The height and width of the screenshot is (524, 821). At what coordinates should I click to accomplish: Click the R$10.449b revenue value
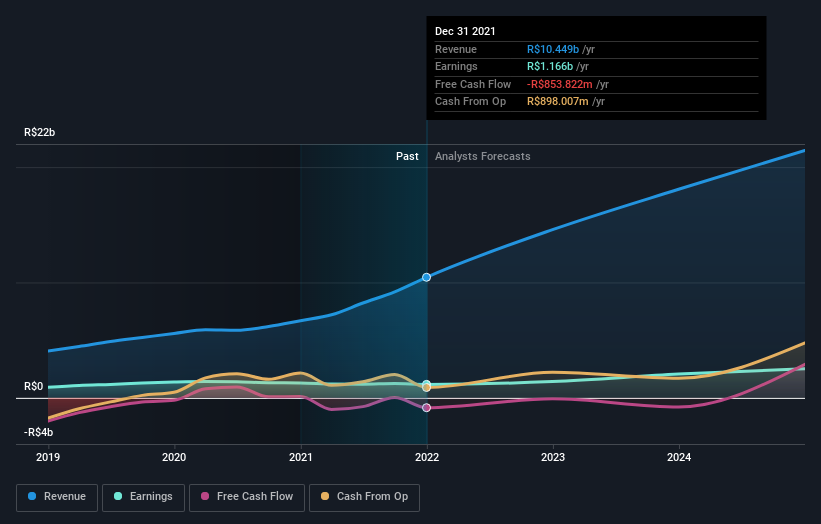[x=553, y=49]
